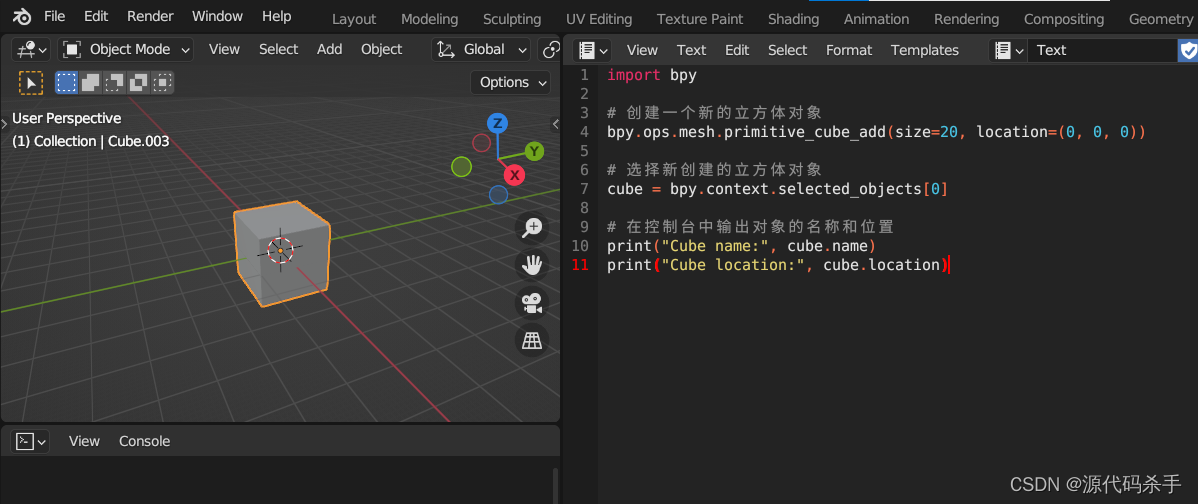Screen dimensions: 1198x504
Task: Open the text editor Format menu
Action: [x=849, y=50]
